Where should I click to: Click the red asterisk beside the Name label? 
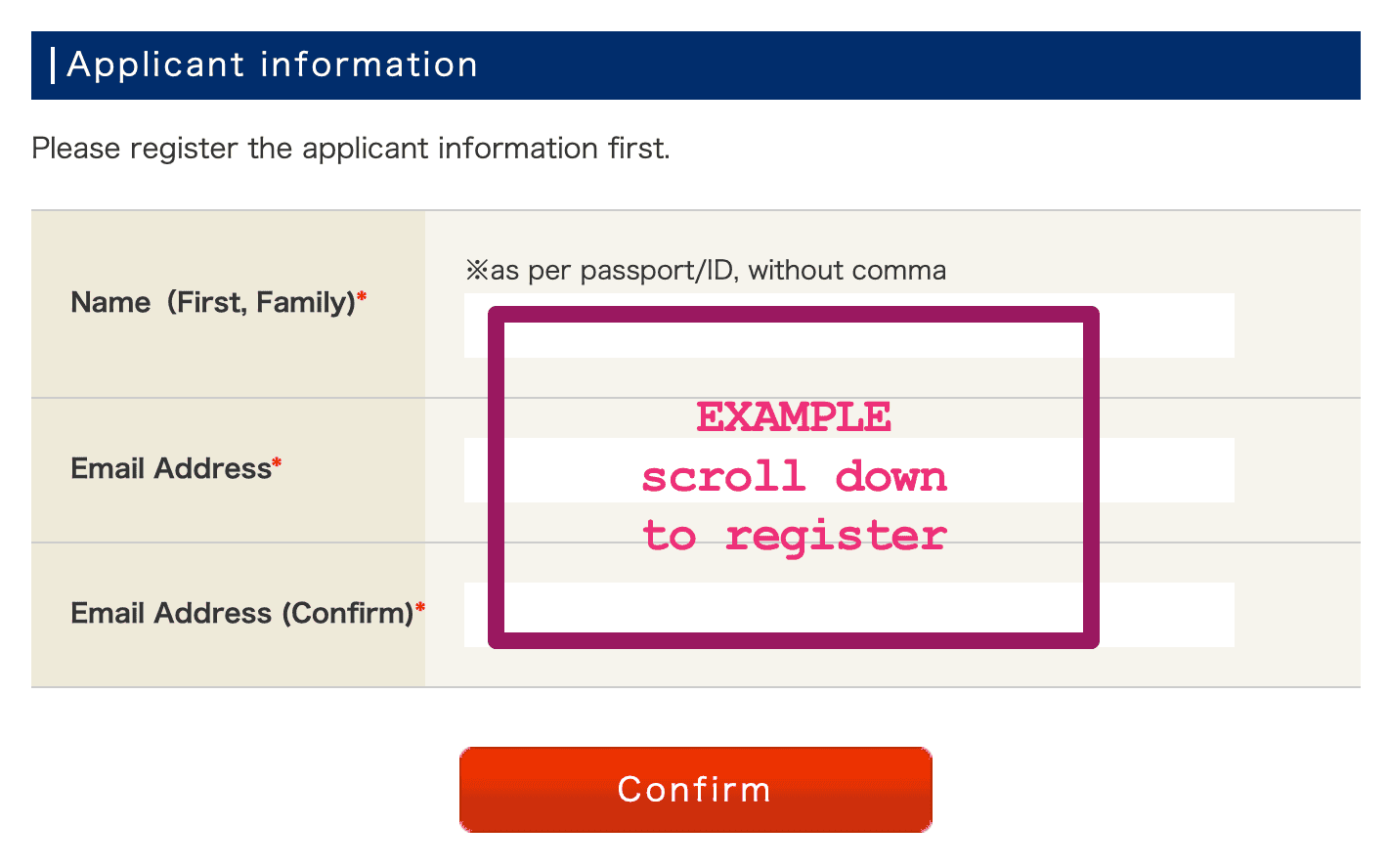click(362, 296)
